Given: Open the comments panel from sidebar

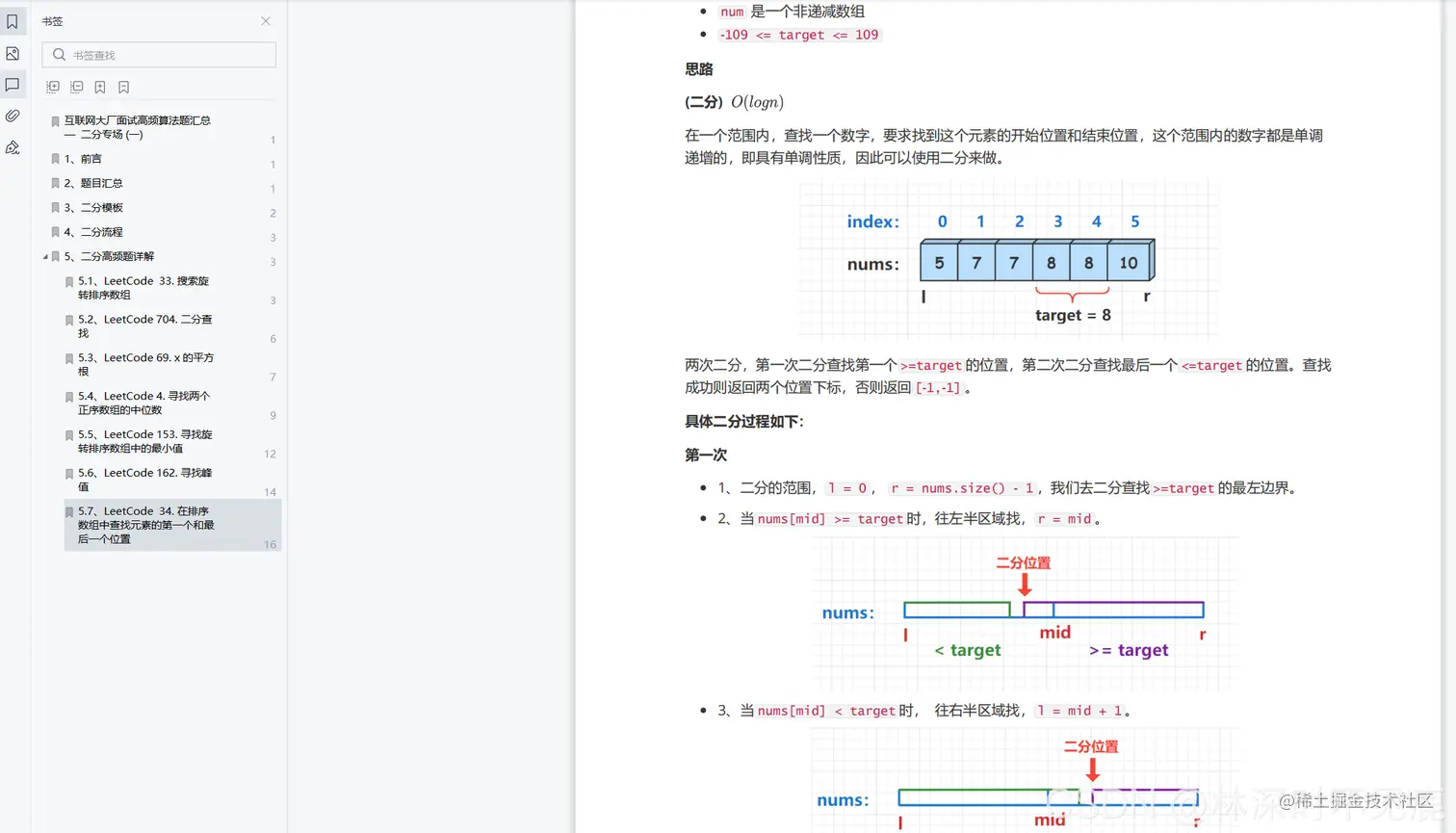Looking at the screenshot, I should [13, 86].
